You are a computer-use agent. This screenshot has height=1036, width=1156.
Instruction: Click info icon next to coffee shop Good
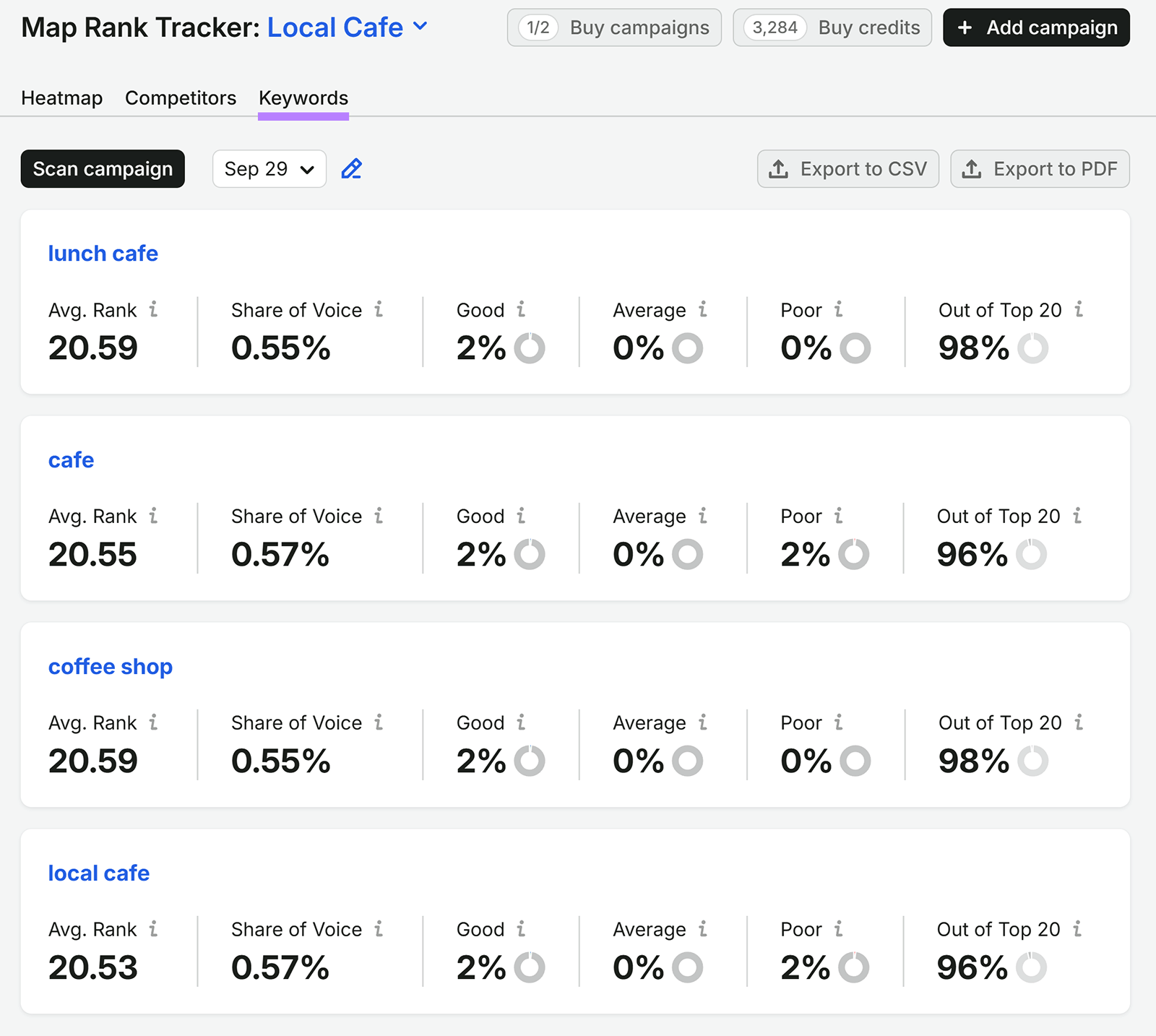tap(521, 722)
